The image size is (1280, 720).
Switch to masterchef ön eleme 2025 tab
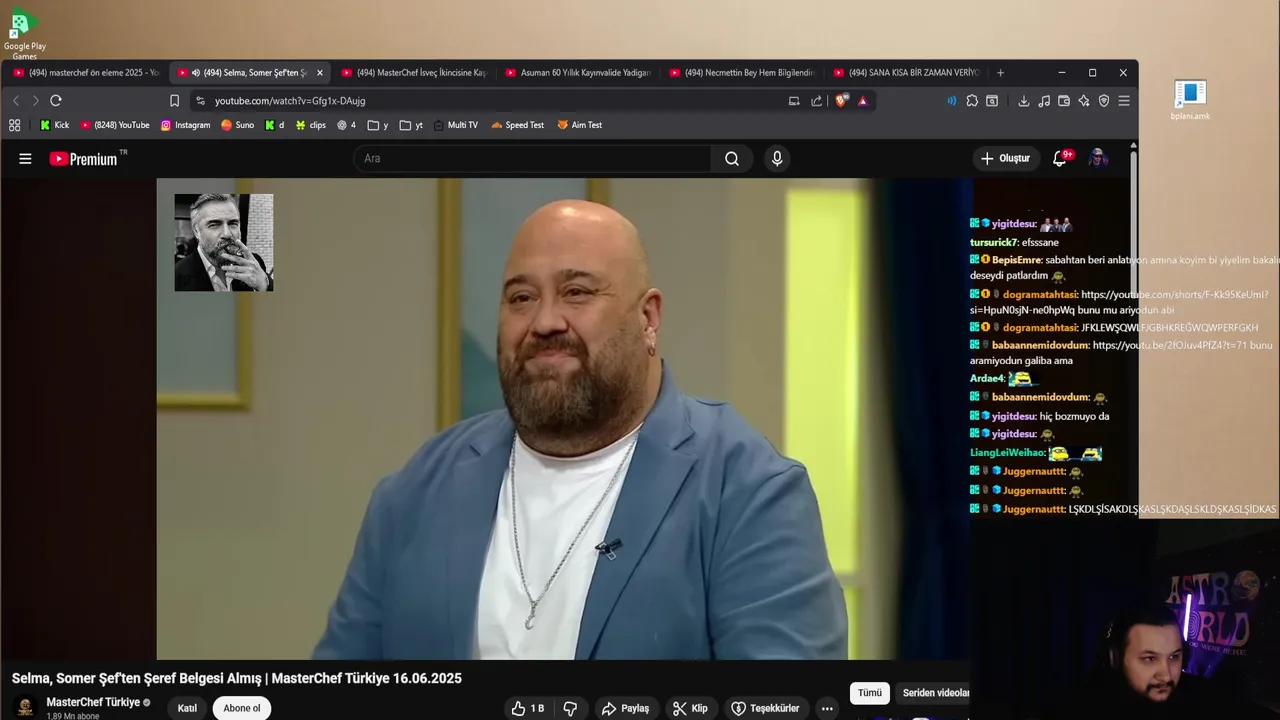[x=86, y=73]
